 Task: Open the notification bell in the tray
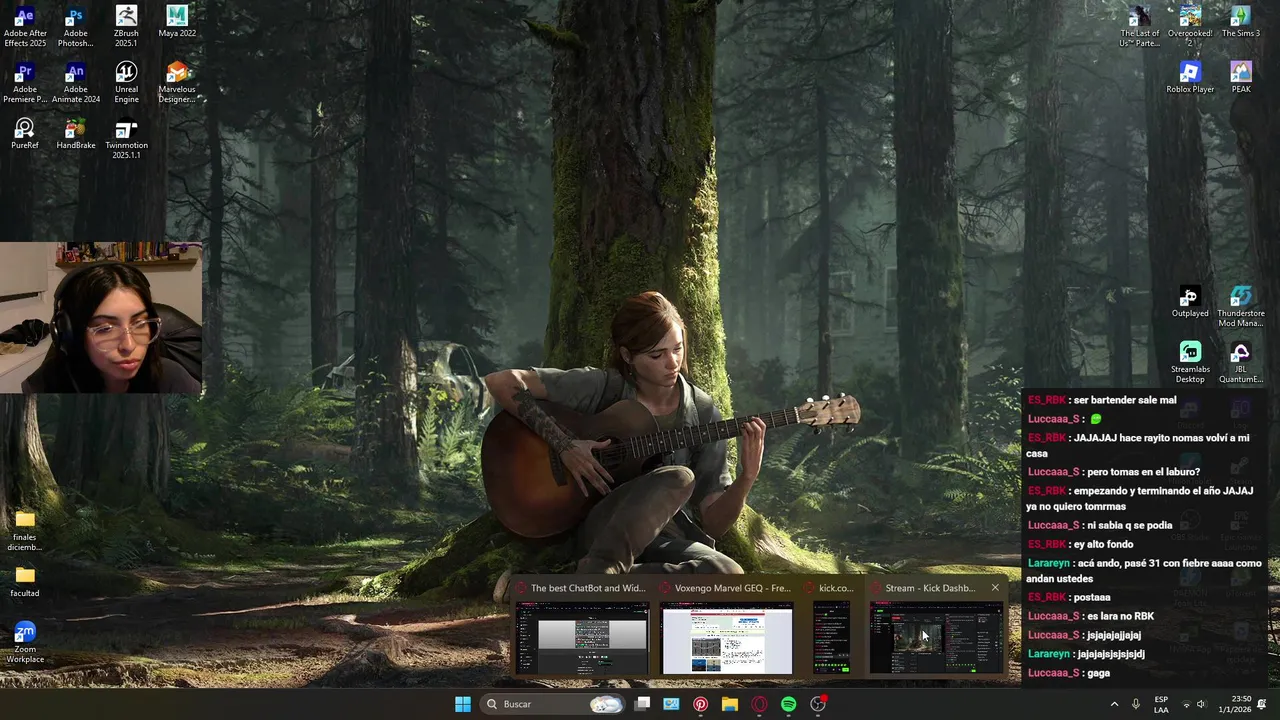pyautogui.click(x=1262, y=704)
